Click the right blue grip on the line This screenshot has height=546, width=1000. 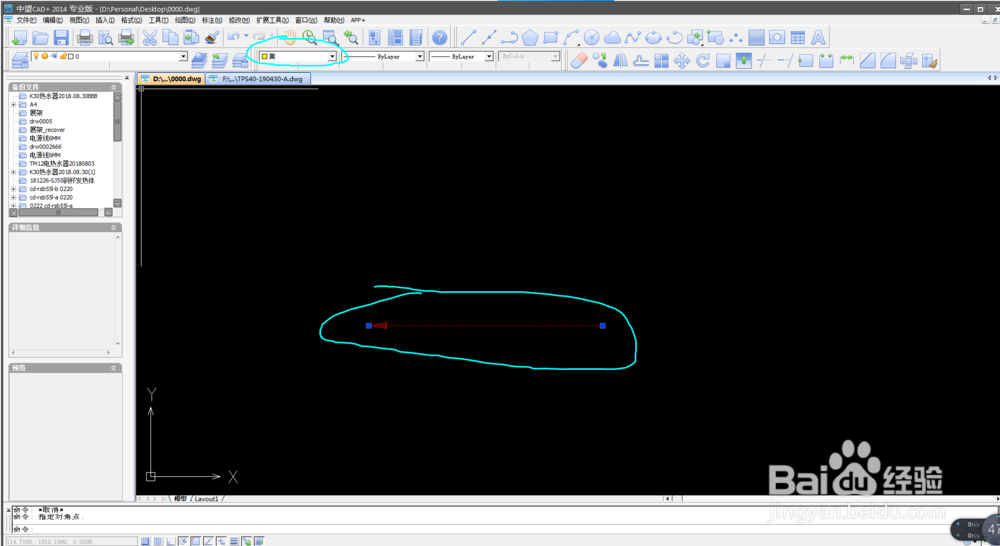[x=603, y=325]
